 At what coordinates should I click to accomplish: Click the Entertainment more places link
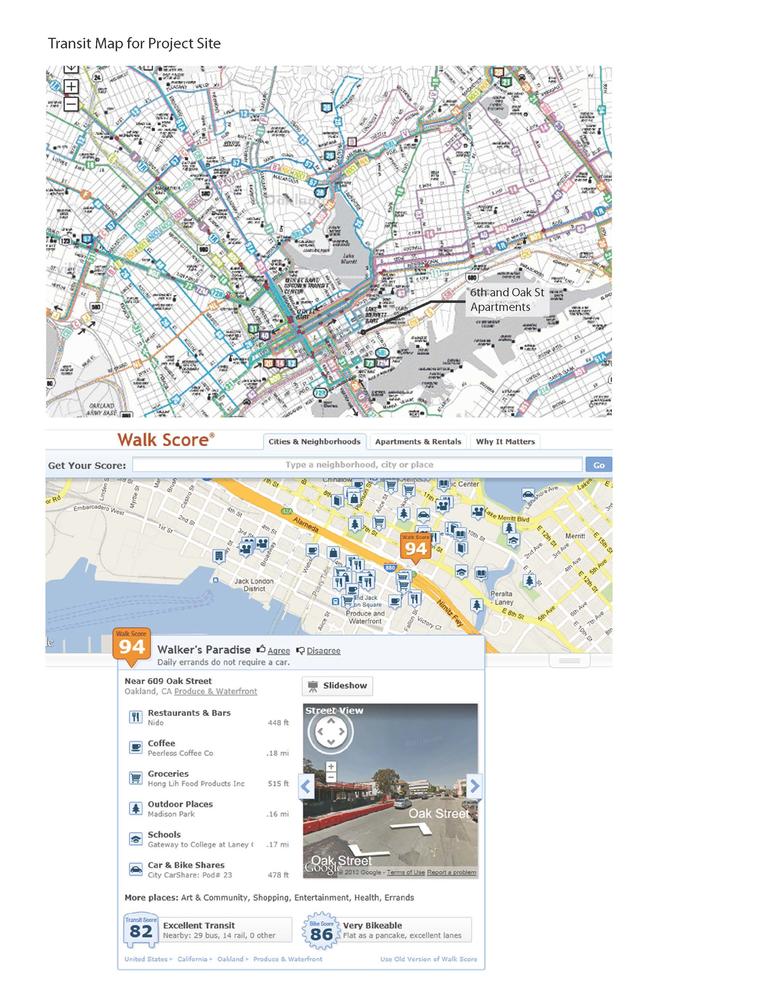pos(321,897)
